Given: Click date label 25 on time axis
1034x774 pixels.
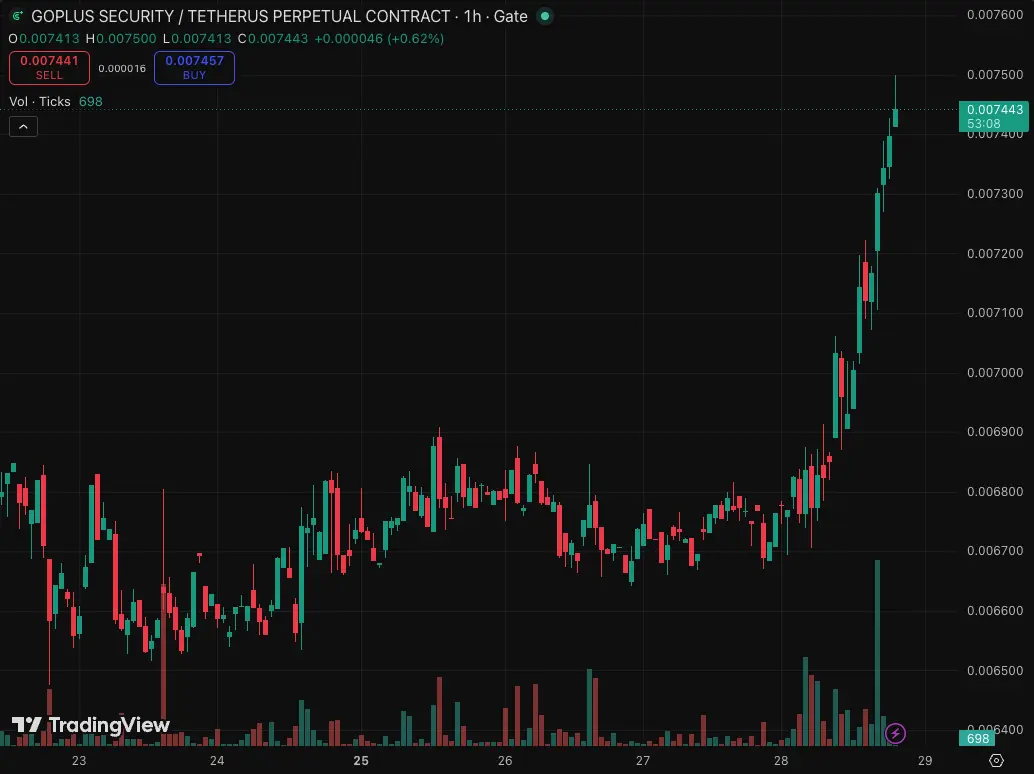Looking at the screenshot, I should (361, 761).
